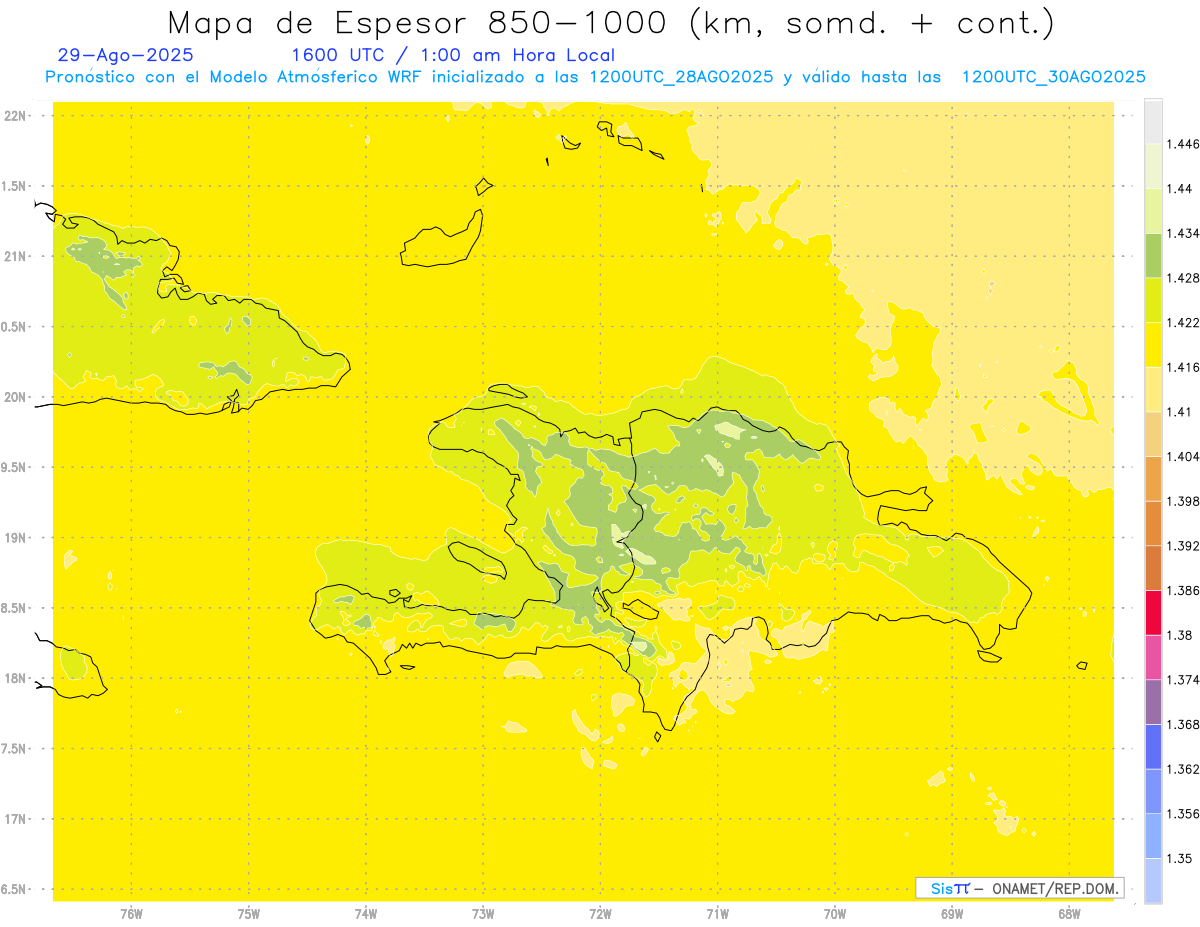Click the legend value 1.44

click(1180, 189)
